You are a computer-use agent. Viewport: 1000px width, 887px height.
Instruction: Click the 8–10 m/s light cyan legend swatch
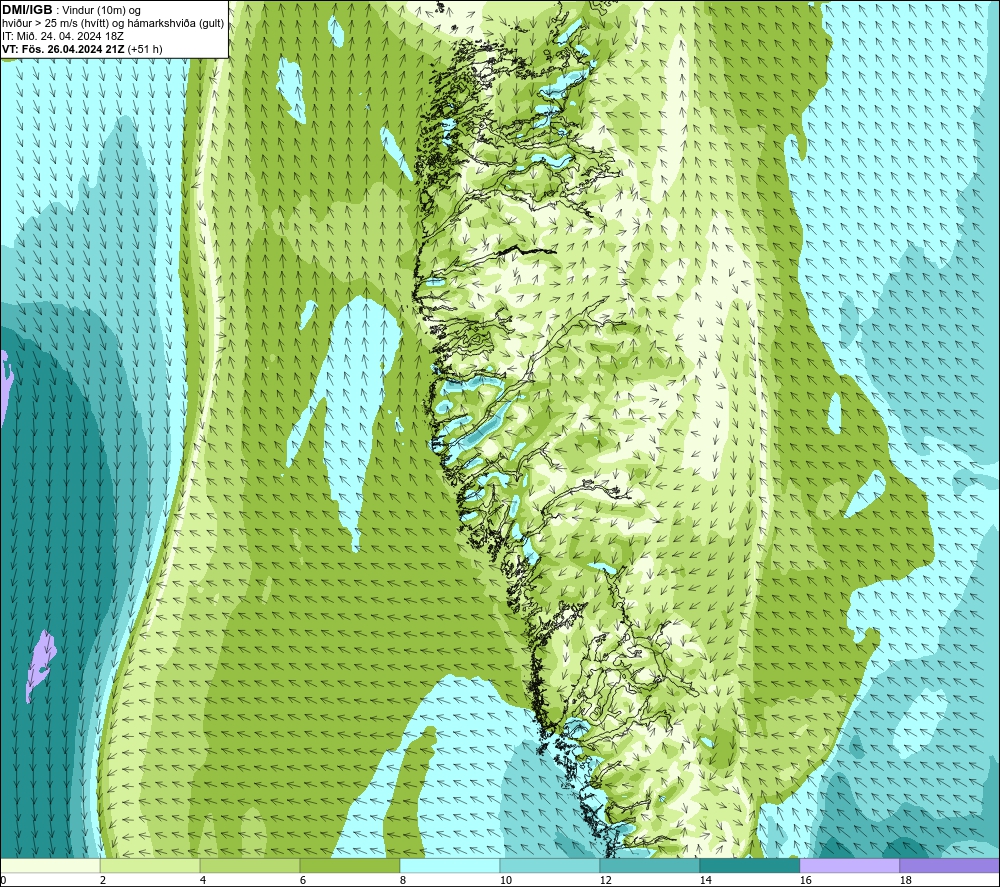pyautogui.click(x=450, y=865)
